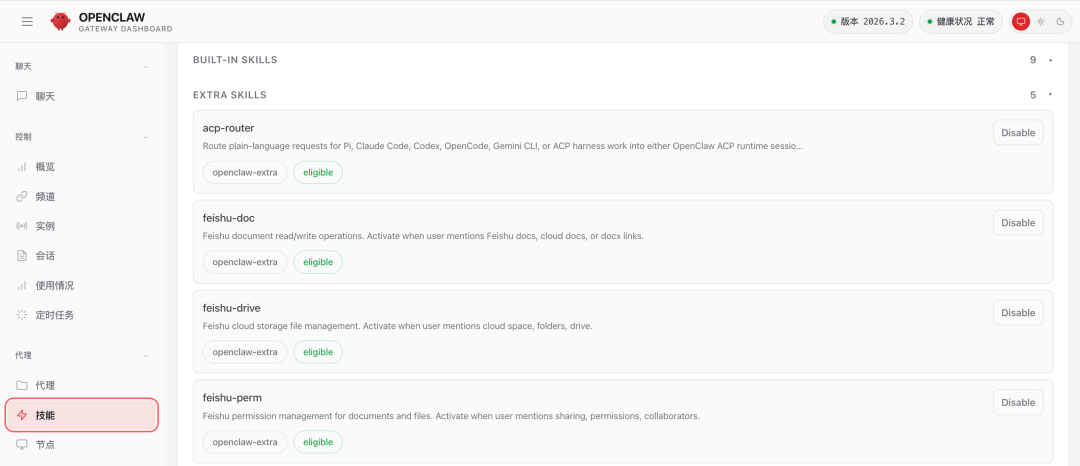
Task: Click the 频道 link icon in sidebar
Action: (x=22, y=197)
